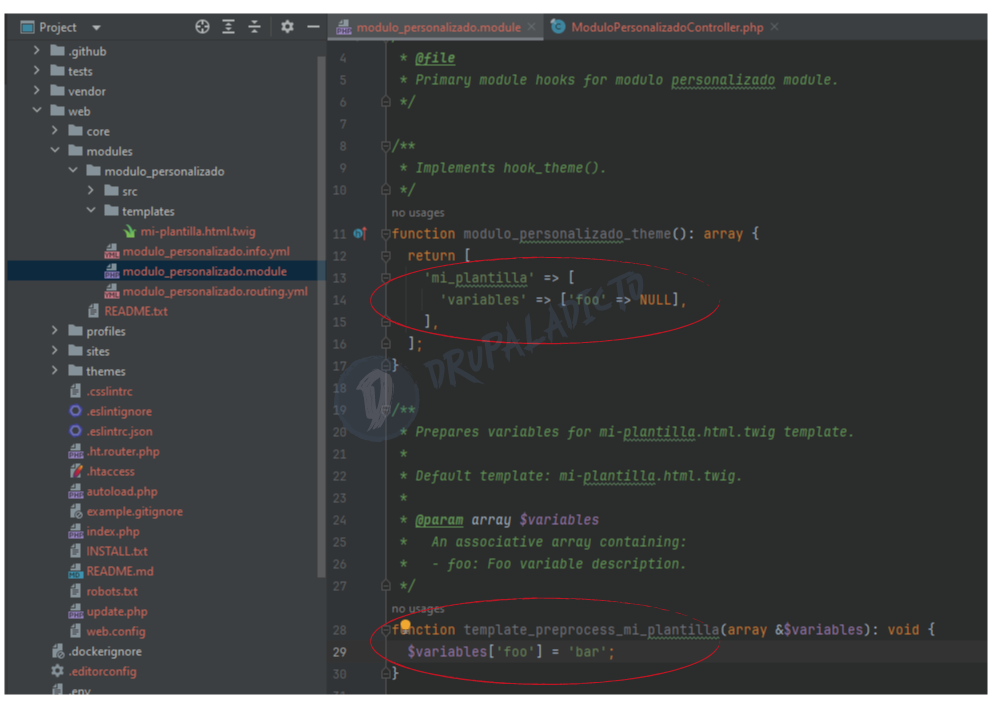Select the .ht.router.php file
Viewport: 990px width, 705px height.
(122, 451)
